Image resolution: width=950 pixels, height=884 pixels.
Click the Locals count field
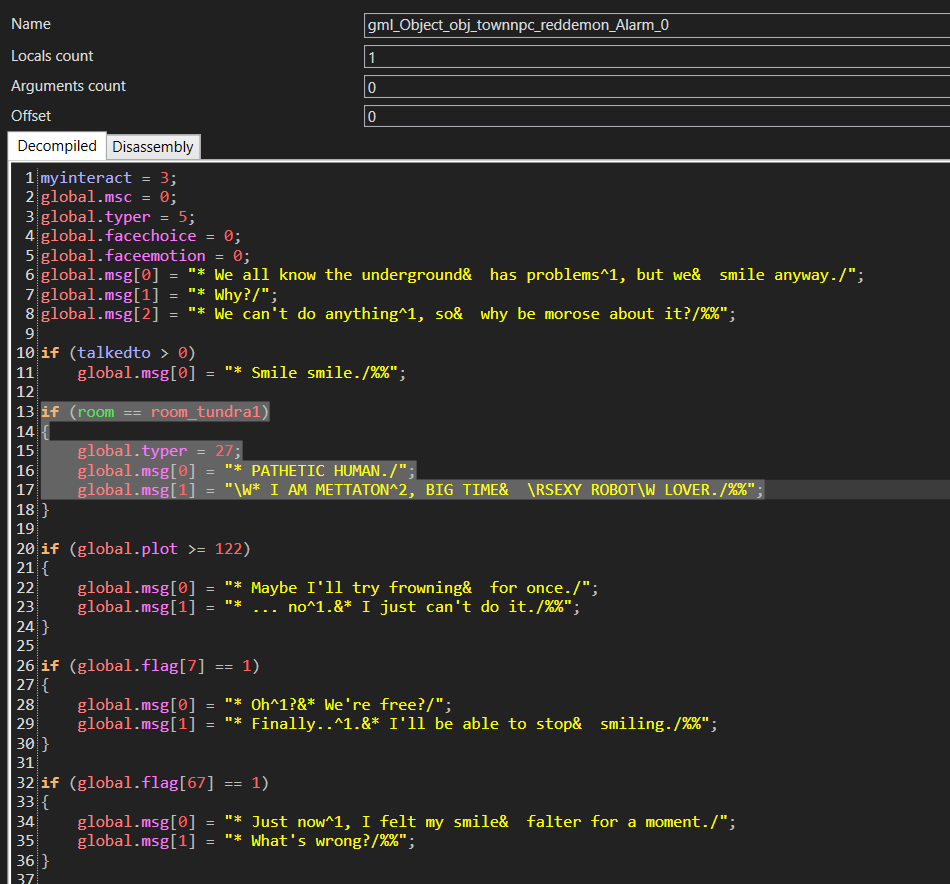pos(657,58)
